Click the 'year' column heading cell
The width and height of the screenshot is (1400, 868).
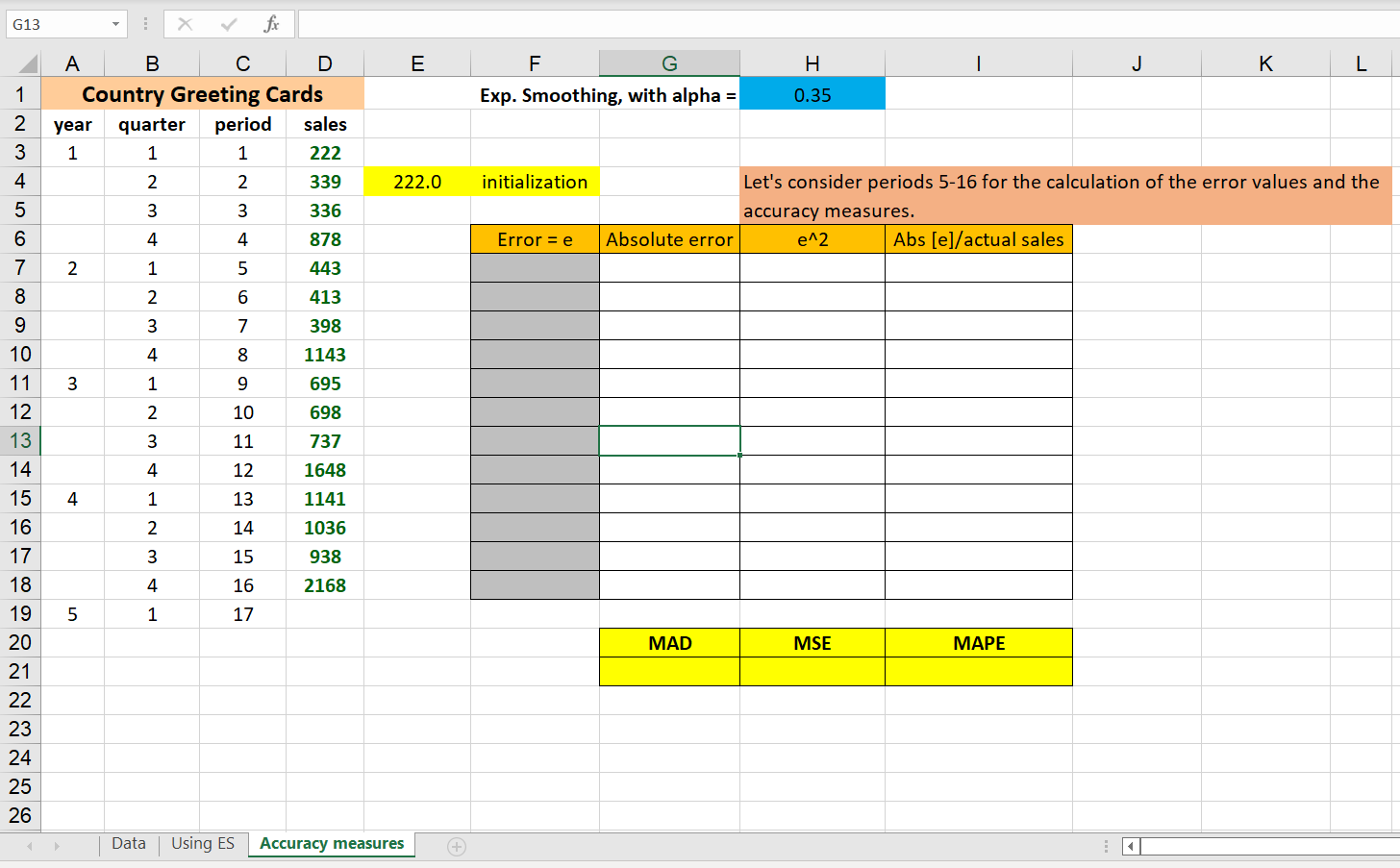point(72,124)
